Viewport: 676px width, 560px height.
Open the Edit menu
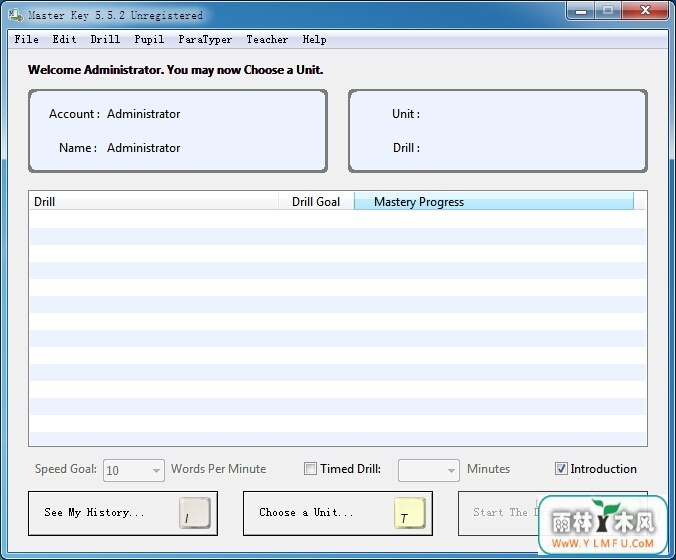[x=64, y=40]
